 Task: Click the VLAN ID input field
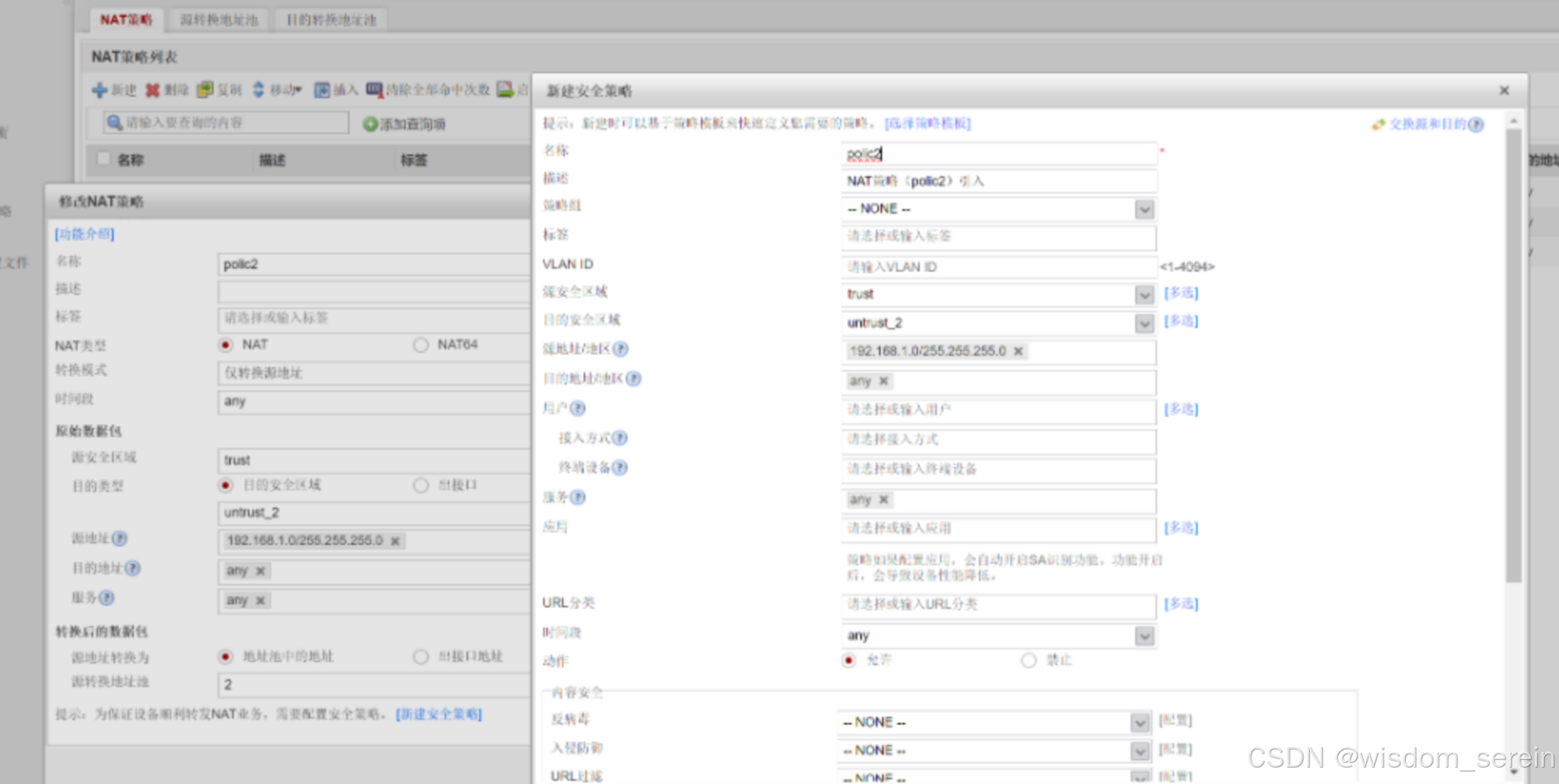[999, 267]
